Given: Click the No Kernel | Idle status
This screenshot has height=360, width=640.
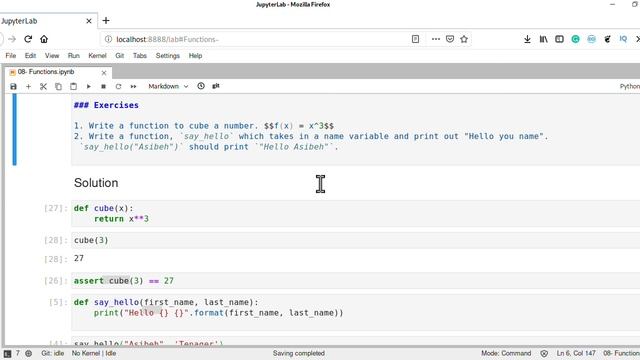Looking at the screenshot, I should click(94, 353).
